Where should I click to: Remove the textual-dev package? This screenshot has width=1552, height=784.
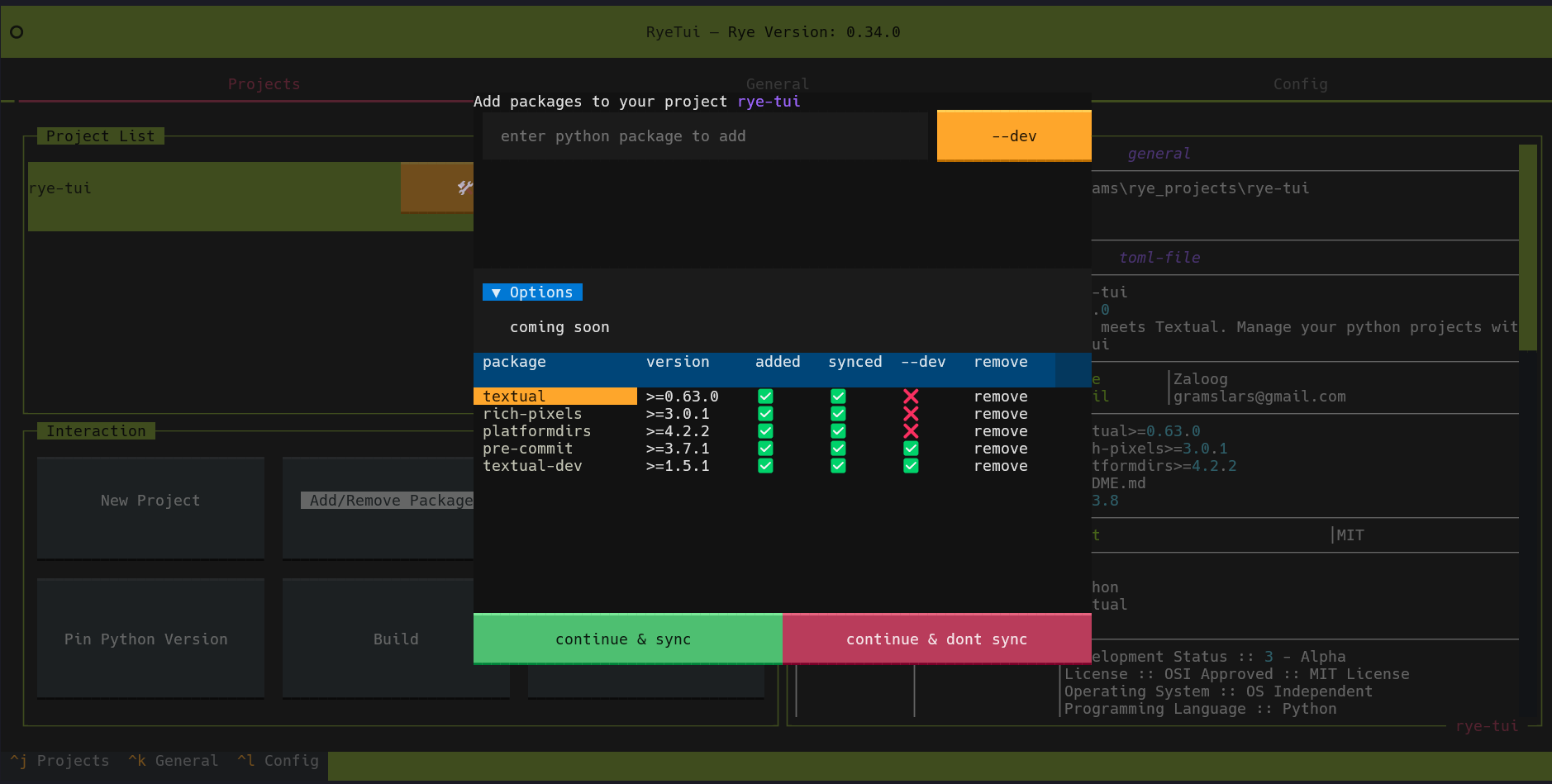pyautogui.click(x=1001, y=466)
